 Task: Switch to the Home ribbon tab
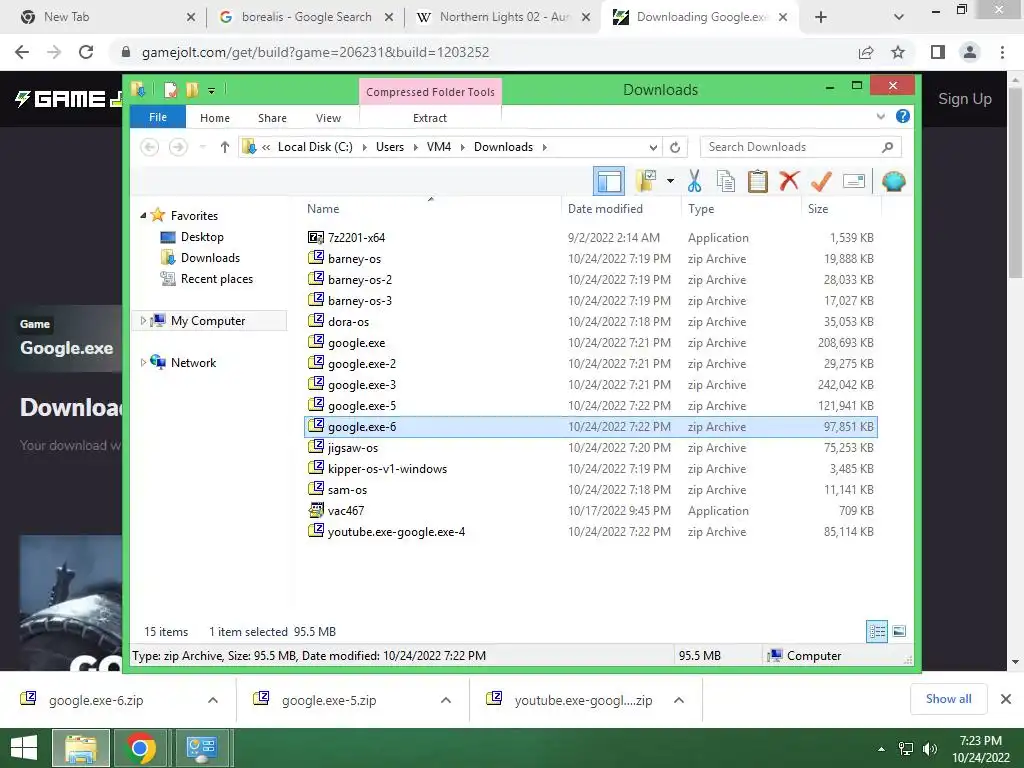click(215, 118)
